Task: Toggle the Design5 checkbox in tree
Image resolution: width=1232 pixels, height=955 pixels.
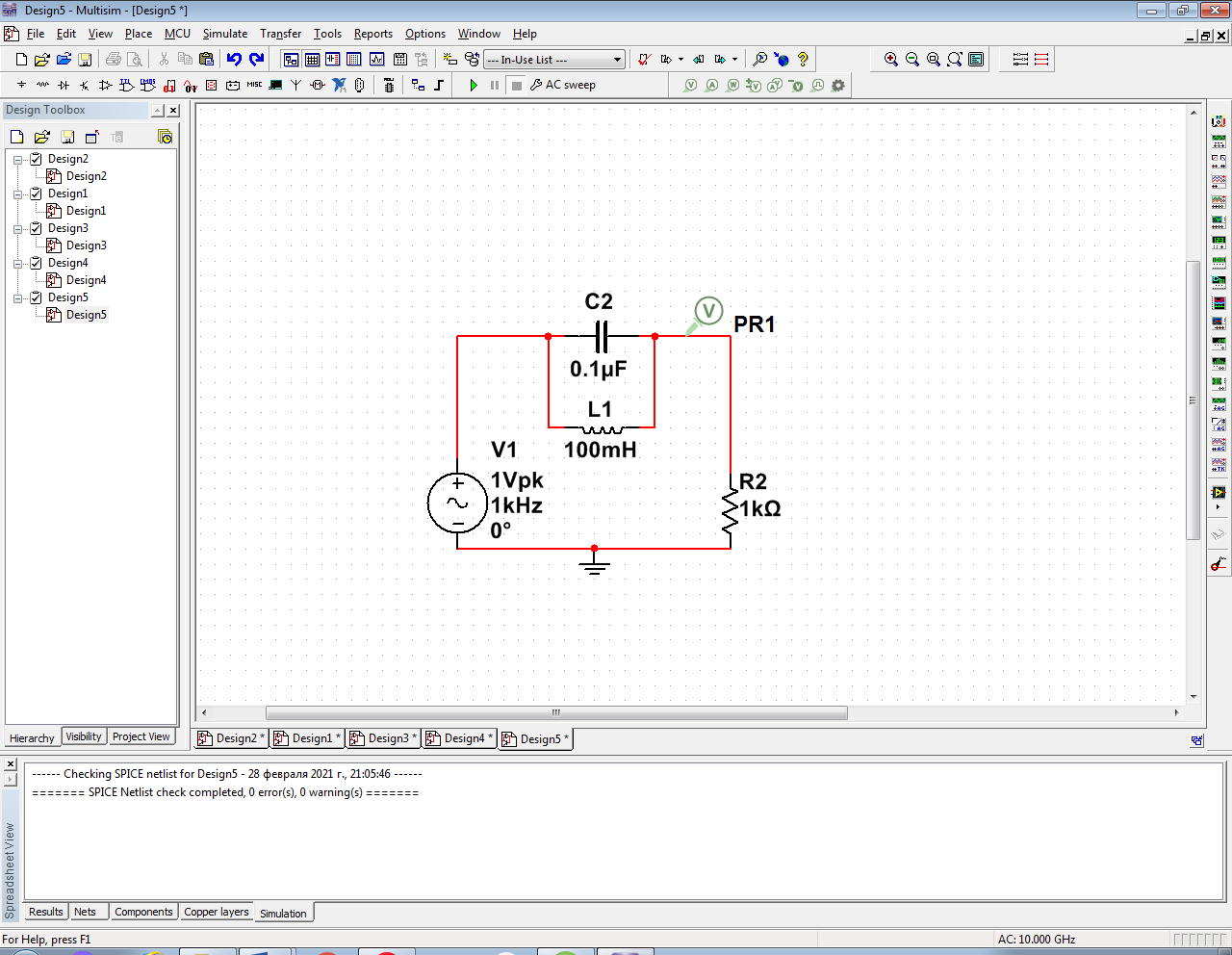Action: [36, 297]
